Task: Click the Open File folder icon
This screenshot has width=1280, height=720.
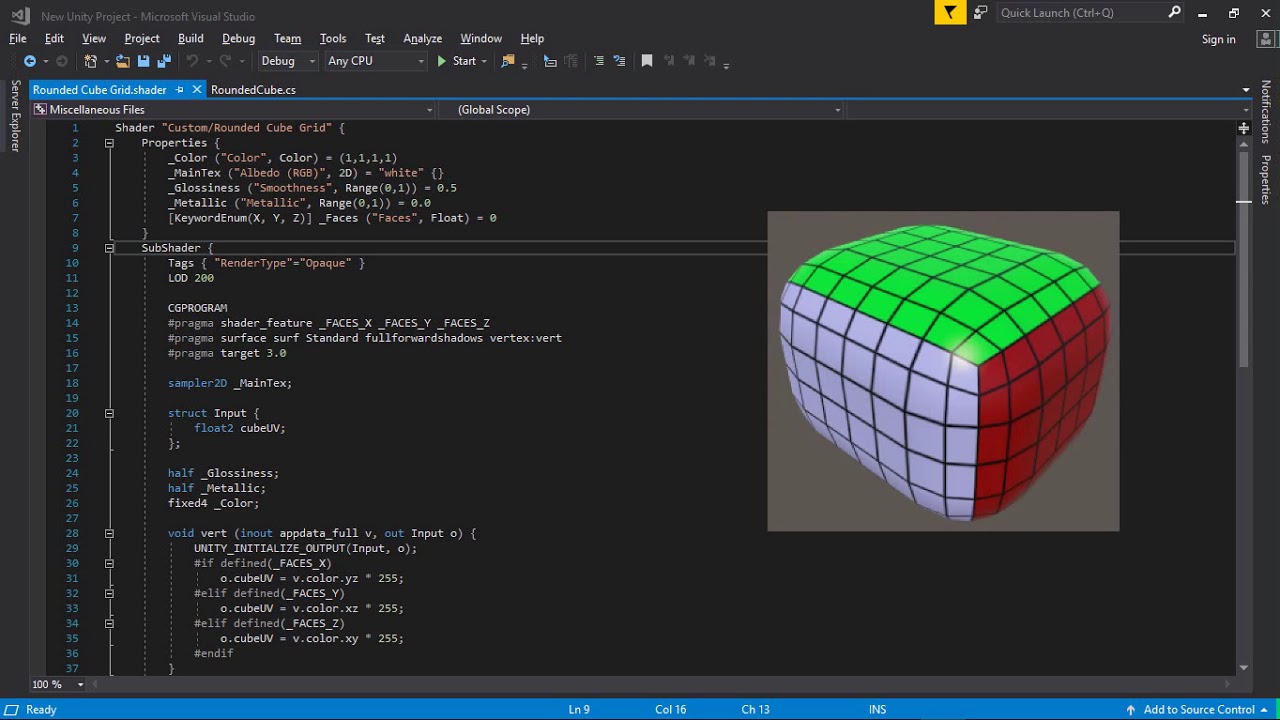Action: click(x=122, y=61)
